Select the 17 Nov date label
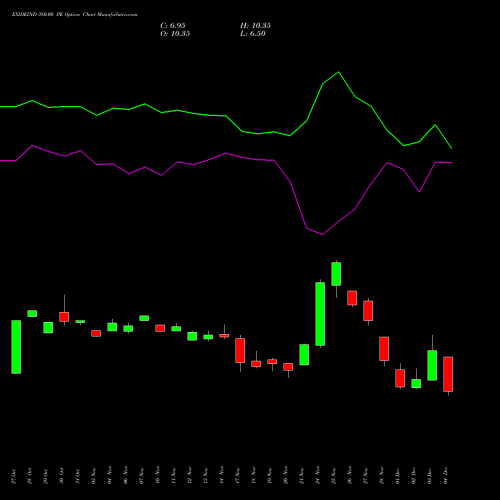Screen dimensions: 500x500 (x=237, y=476)
